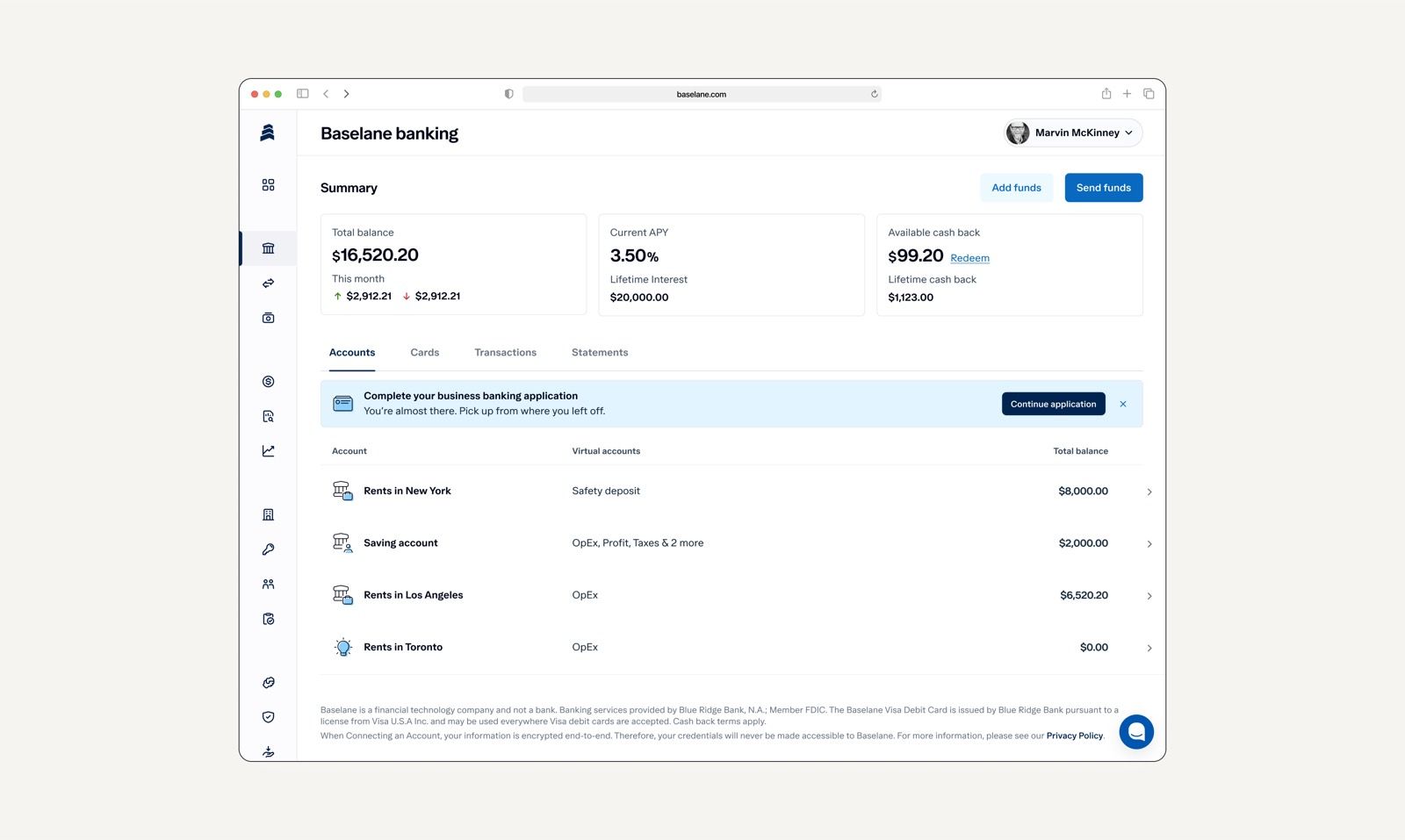
Task: Toggle the browser sidebar panel button
Action: [302, 94]
